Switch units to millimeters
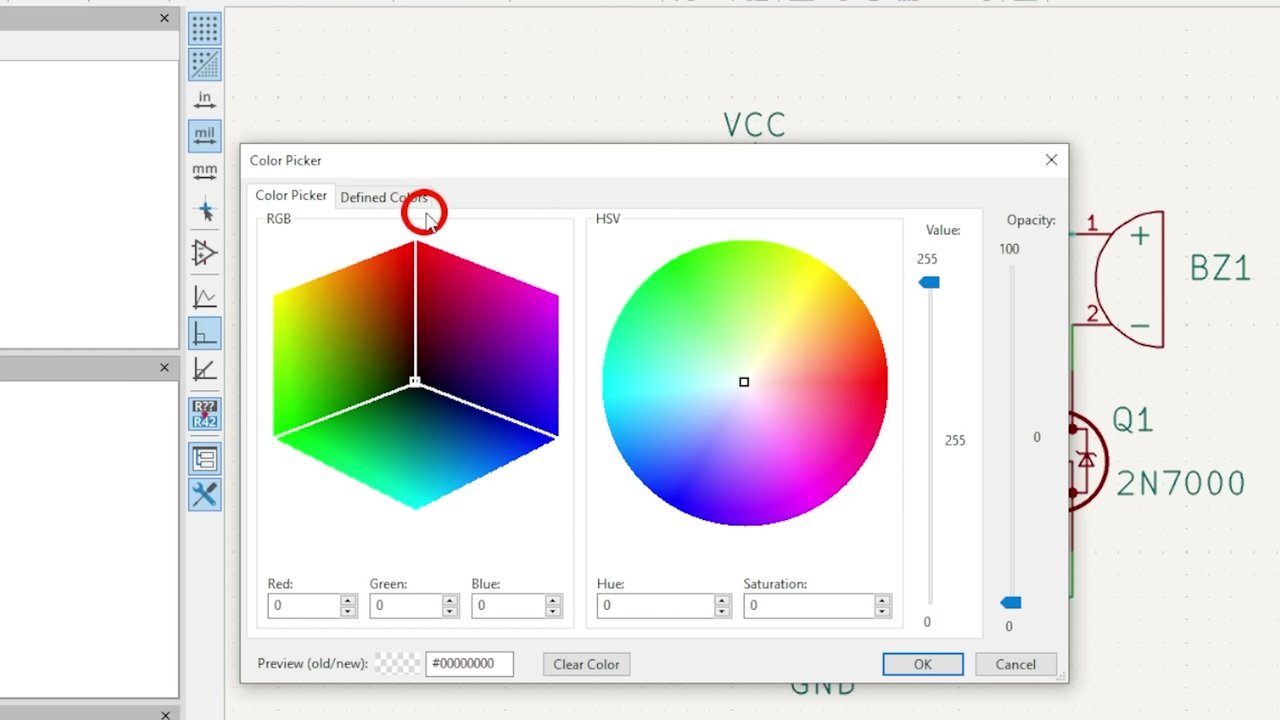This screenshot has height=720, width=1280. pyautogui.click(x=204, y=172)
